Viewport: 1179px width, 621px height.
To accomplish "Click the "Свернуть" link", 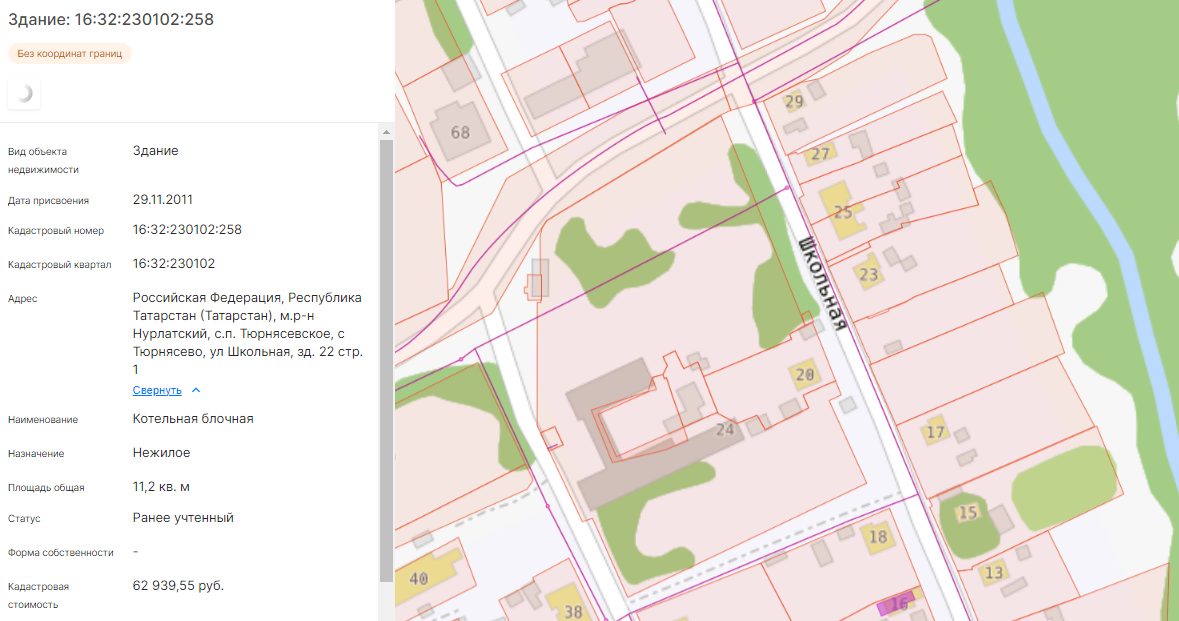I will point(157,390).
